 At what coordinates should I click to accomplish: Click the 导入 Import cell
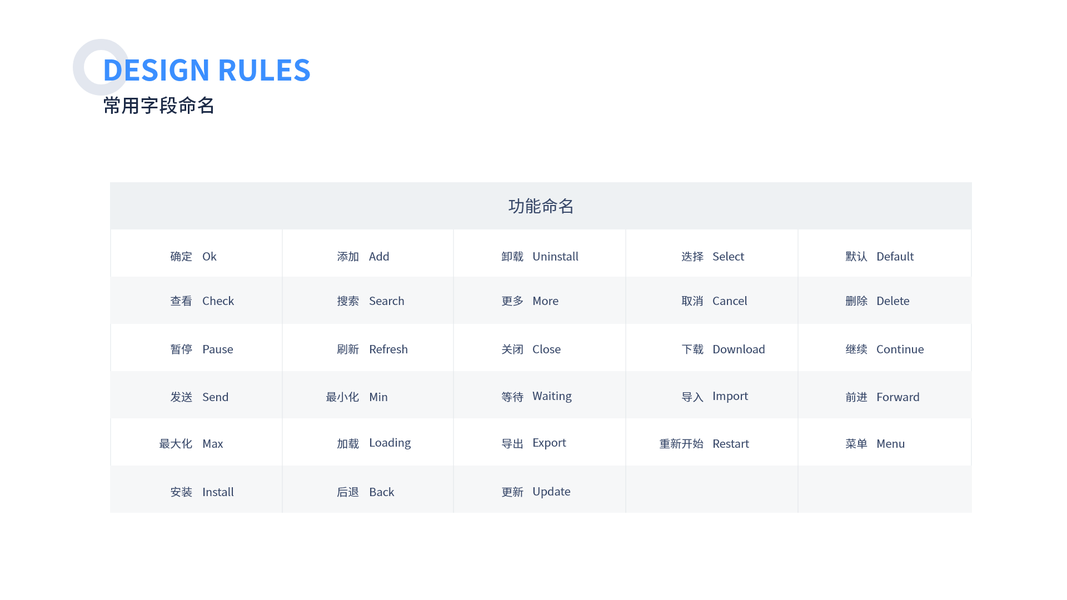[714, 397]
